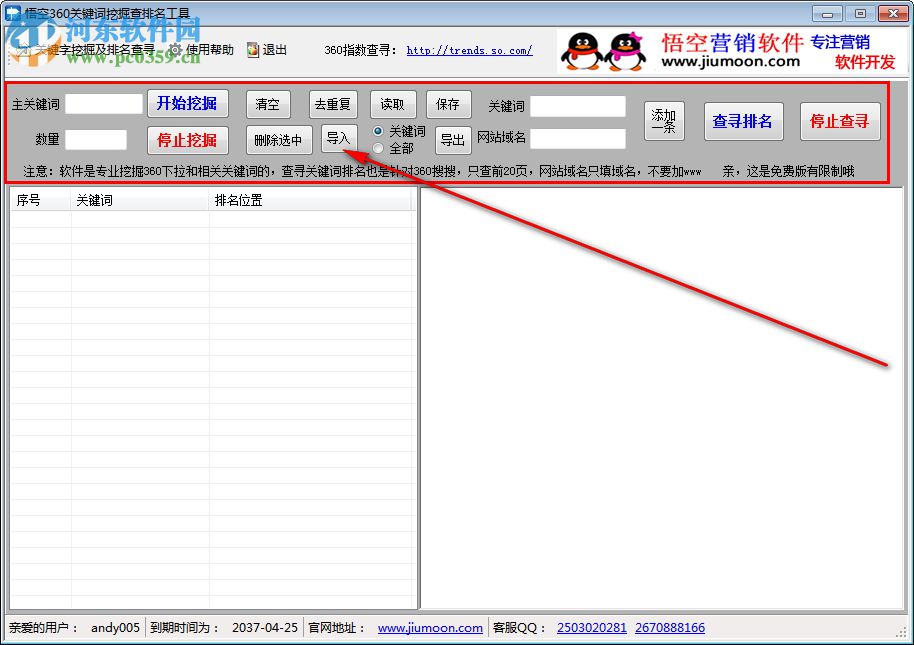The image size is (914, 645).
Task: Open www.jiumoon.com status bar link
Action: pos(430,628)
